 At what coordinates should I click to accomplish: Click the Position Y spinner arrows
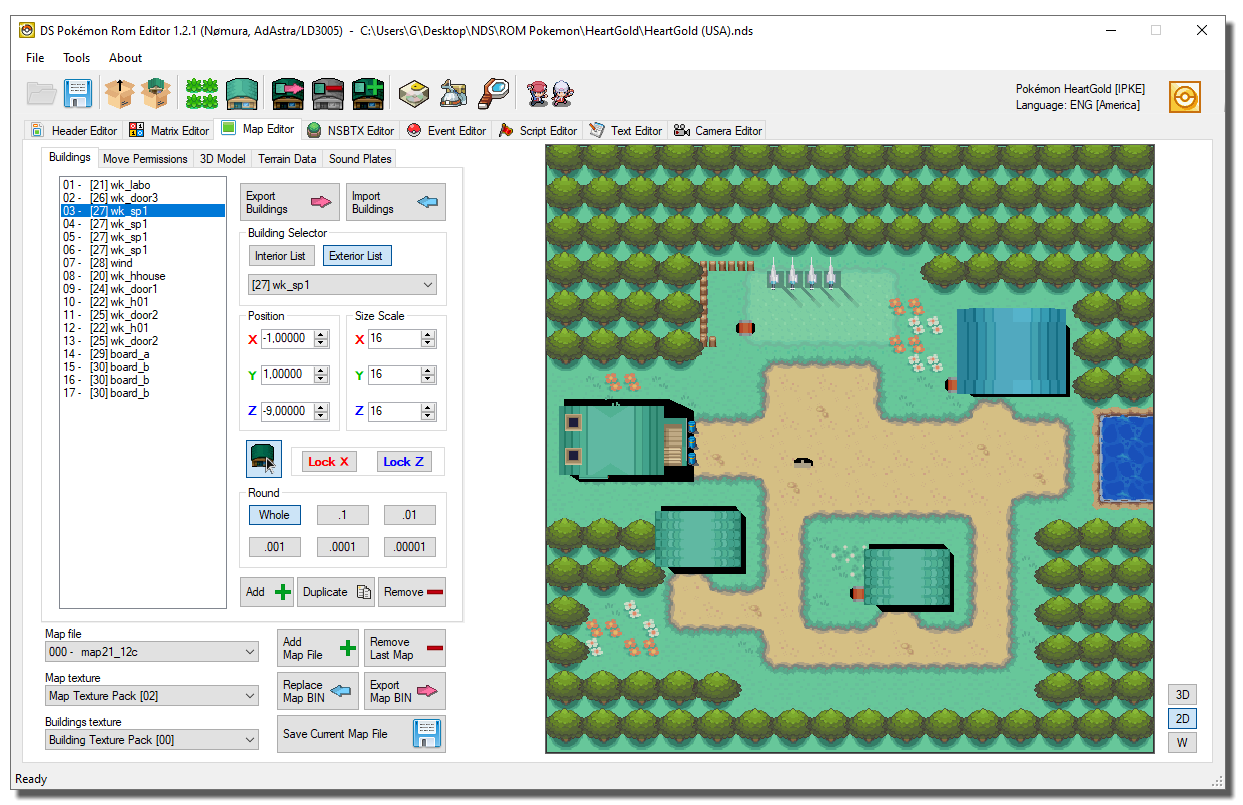(x=321, y=375)
